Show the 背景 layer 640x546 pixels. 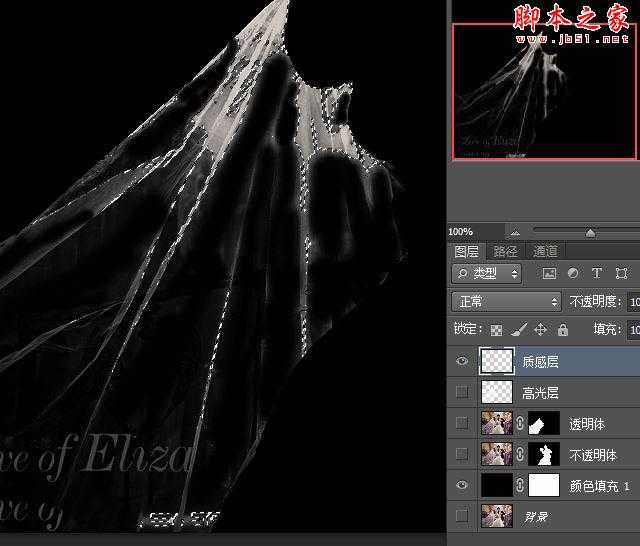point(462,516)
